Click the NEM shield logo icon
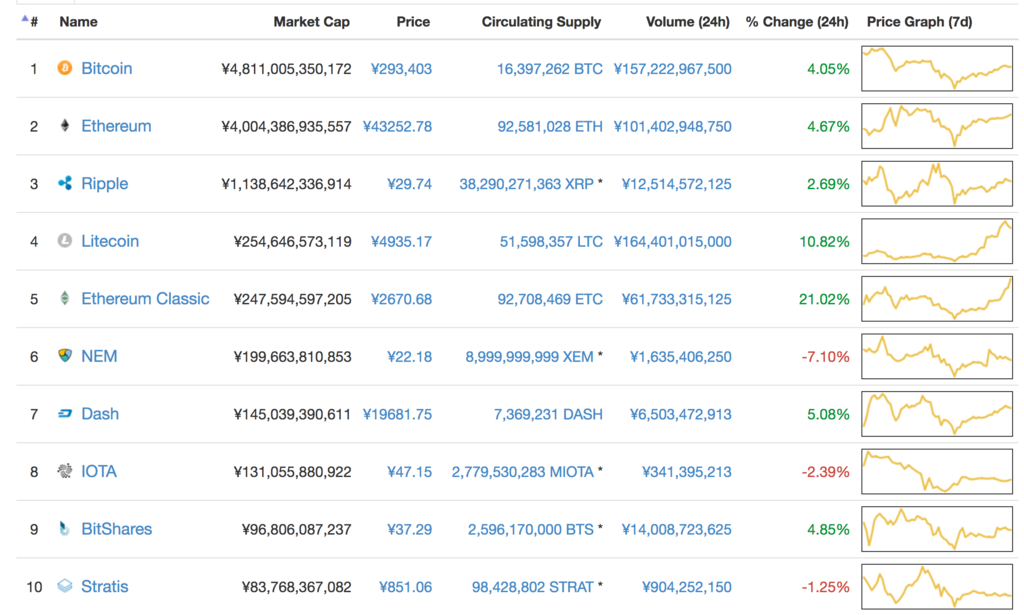This screenshot has height=615, width=1024. pos(65,356)
